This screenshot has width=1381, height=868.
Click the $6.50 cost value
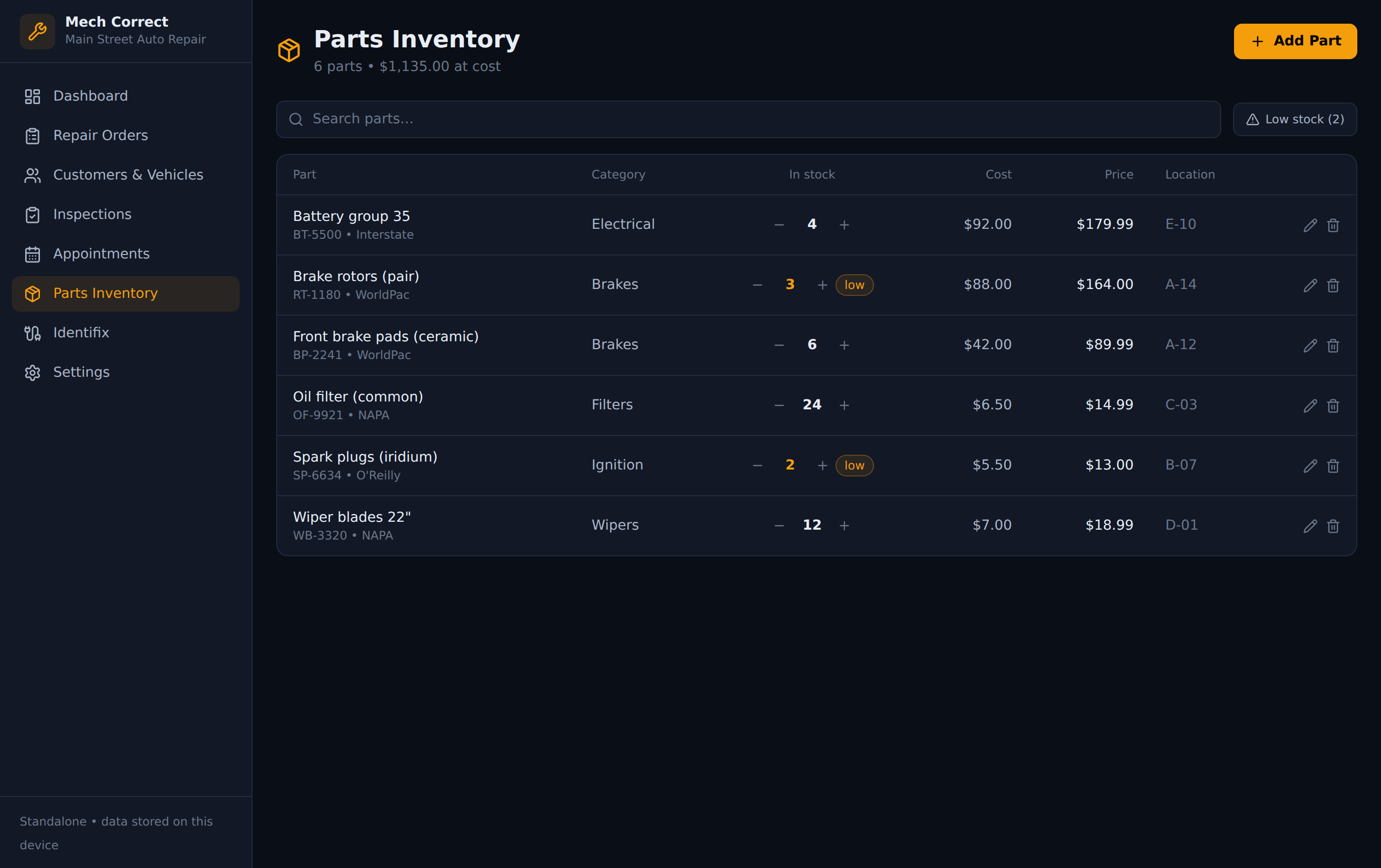(x=991, y=405)
